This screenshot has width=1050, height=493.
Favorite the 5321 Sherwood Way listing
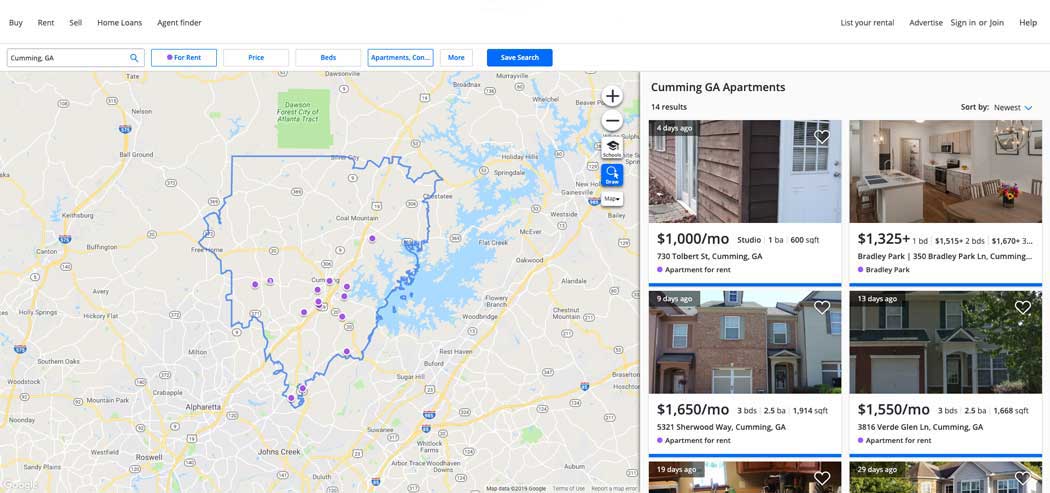[822, 307]
